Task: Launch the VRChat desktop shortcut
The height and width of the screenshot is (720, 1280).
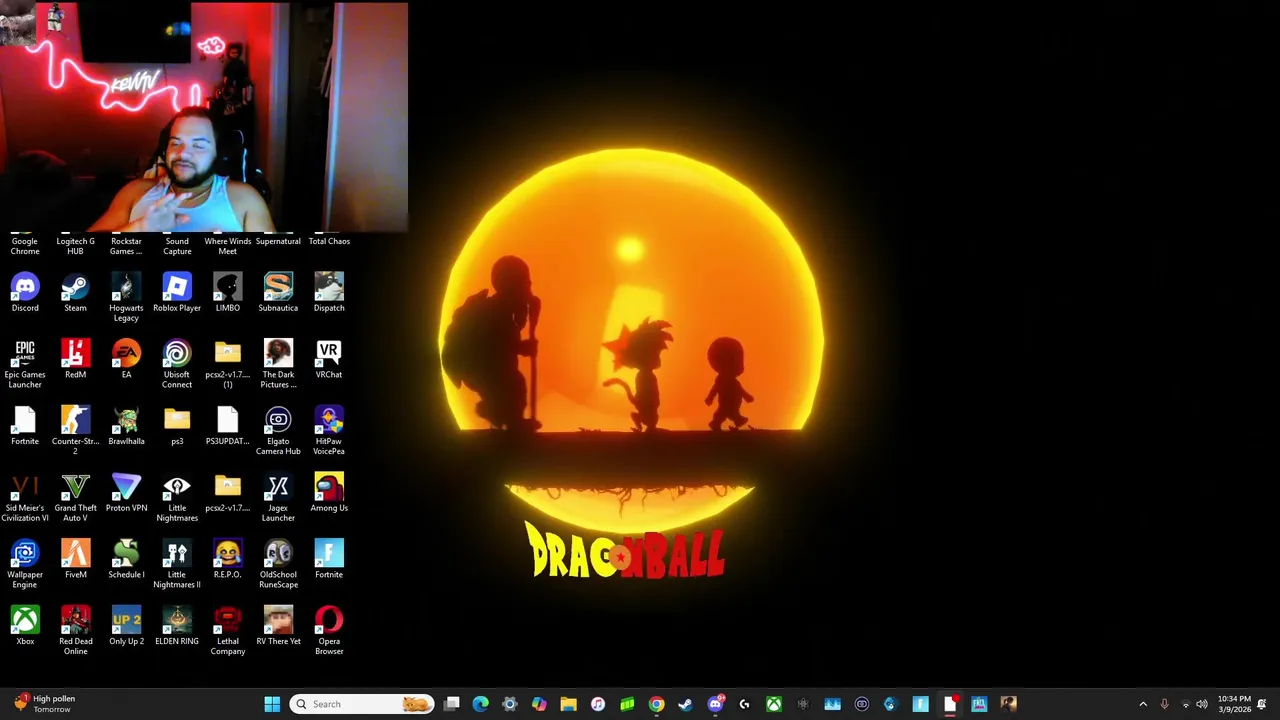Action: pyautogui.click(x=329, y=359)
